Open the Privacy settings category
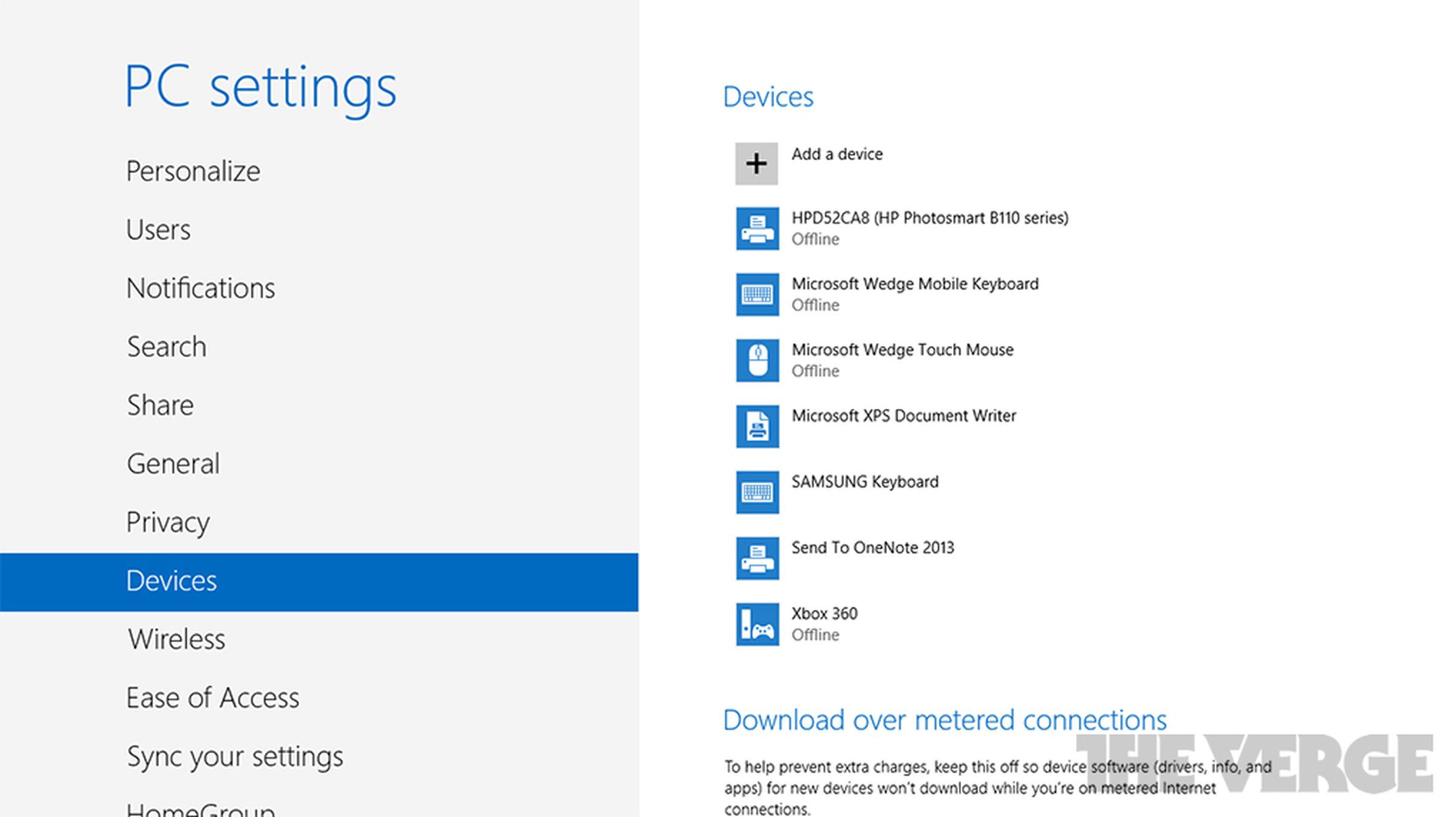The height and width of the screenshot is (817, 1456). click(167, 523)
